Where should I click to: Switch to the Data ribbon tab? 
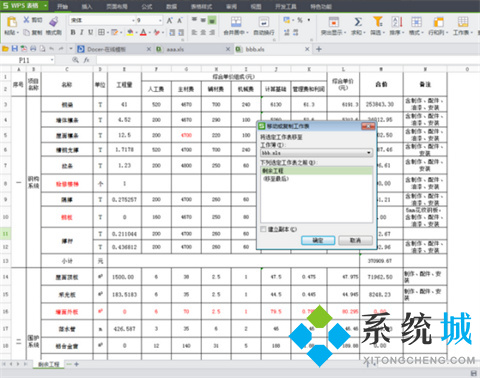click(172, 6)
